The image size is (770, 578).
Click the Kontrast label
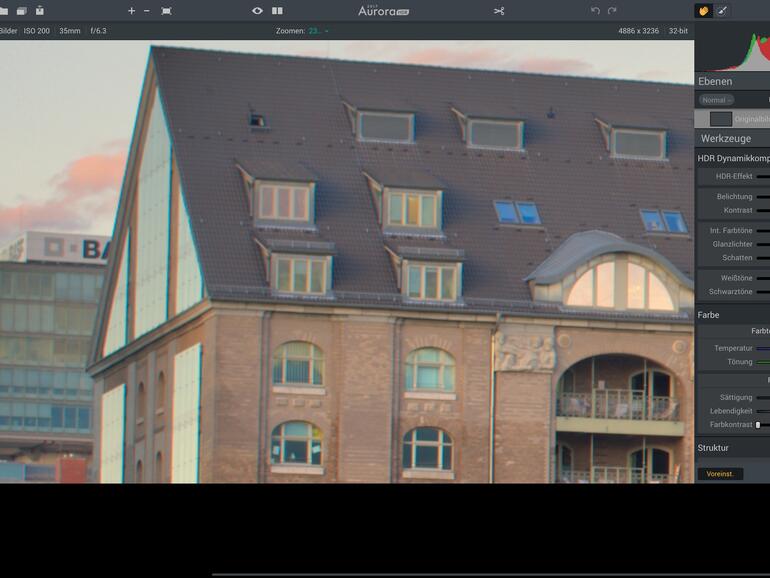(x=738, y=210)
